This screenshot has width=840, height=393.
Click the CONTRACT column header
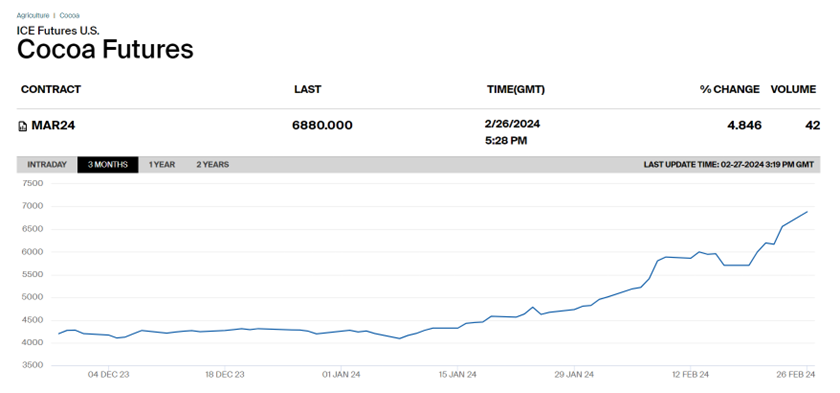(51, 89)
